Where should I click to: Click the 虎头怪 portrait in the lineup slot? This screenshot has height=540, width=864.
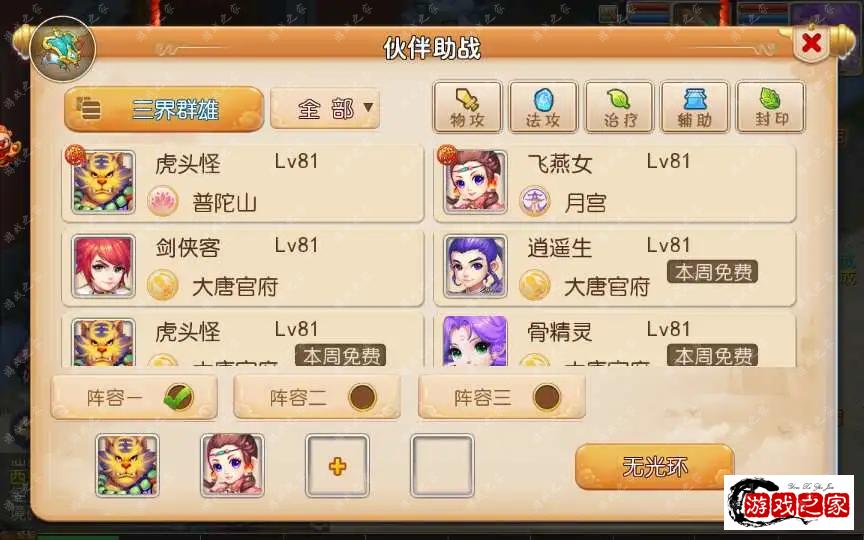click(127, 466)
